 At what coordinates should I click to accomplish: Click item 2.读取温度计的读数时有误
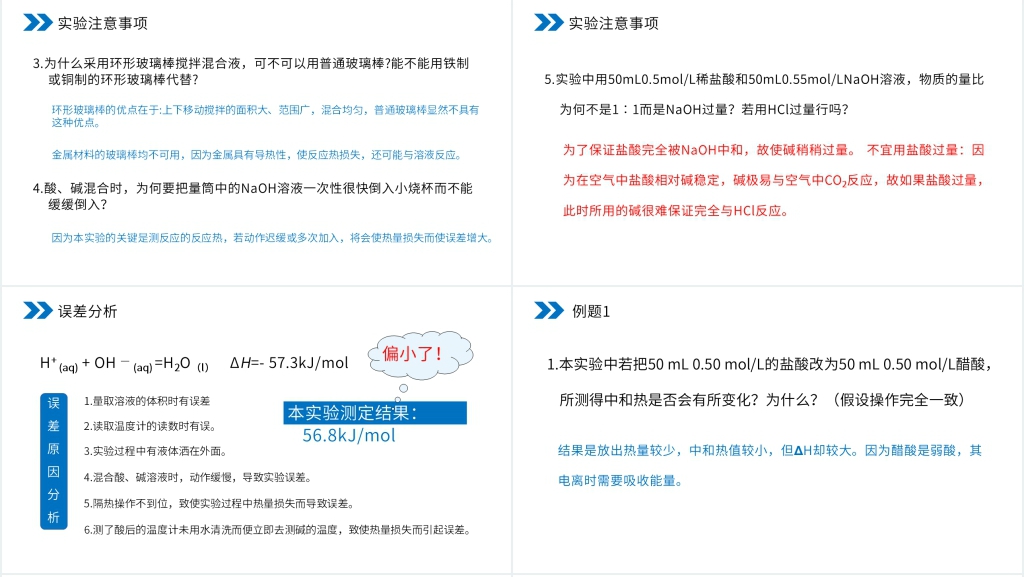click(x=150, y=426)
